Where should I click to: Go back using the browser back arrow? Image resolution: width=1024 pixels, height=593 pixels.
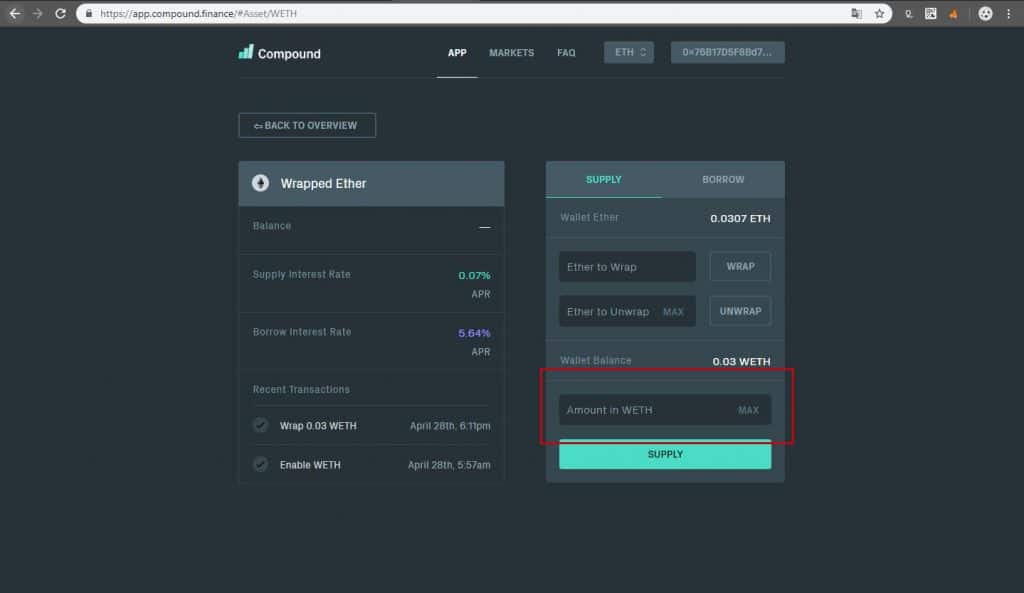(x=14, y=13)
